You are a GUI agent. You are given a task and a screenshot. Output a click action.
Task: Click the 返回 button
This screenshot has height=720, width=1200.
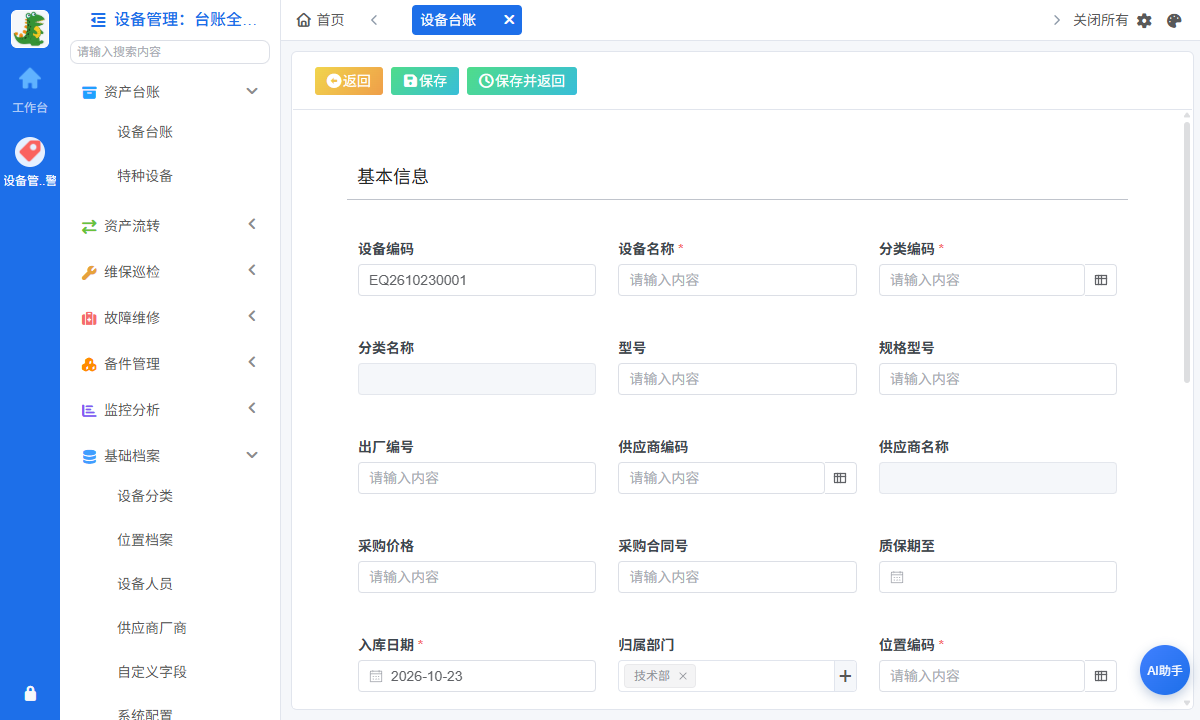click(x=349, y=81)
